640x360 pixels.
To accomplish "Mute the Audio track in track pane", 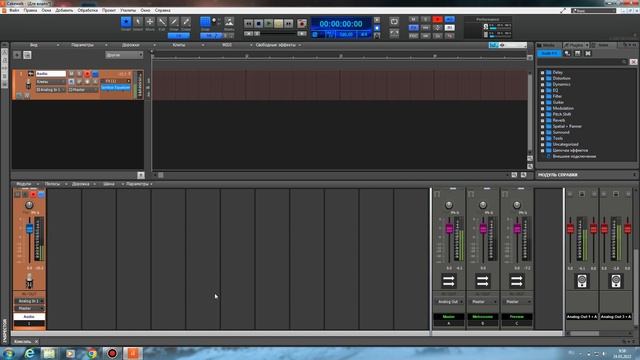I will (71, 74).
